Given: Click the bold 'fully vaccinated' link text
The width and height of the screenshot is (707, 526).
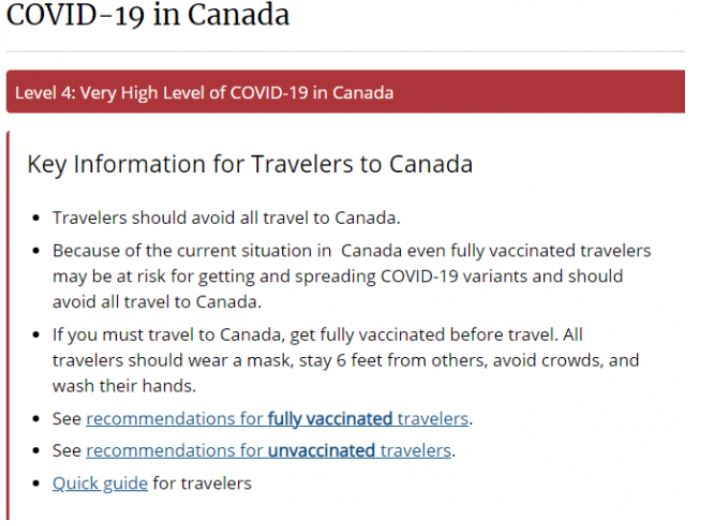Looking at the screenshot, I should click(x=330, y=418).
